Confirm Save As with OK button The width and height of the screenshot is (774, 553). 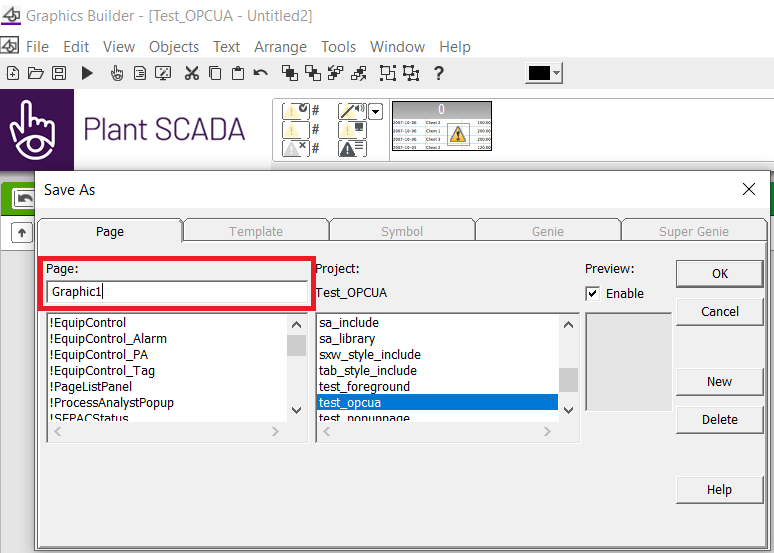[x=720, y=274]
